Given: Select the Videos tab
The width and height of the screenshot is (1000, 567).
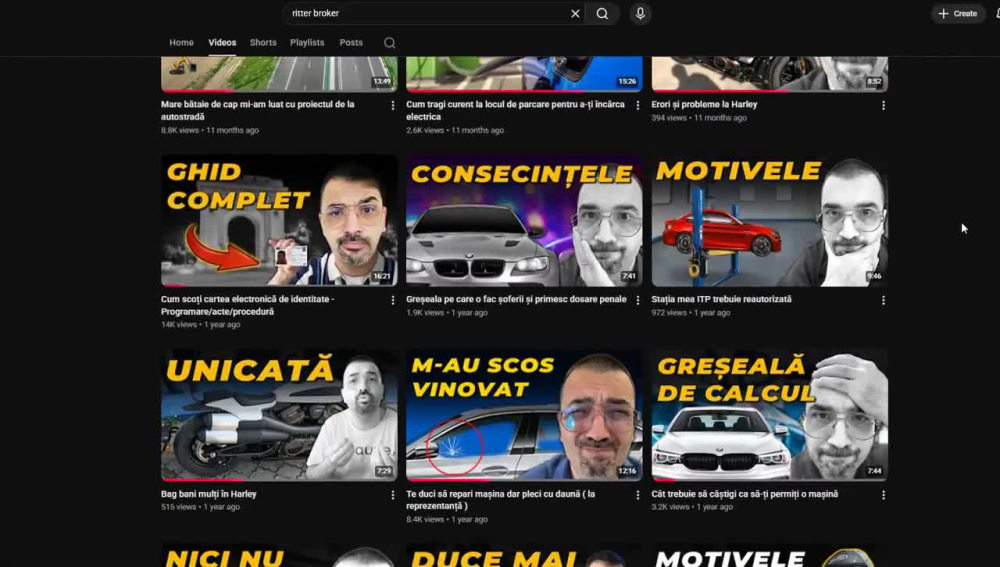Looking at the screenshot, I should tap(222, 43).
